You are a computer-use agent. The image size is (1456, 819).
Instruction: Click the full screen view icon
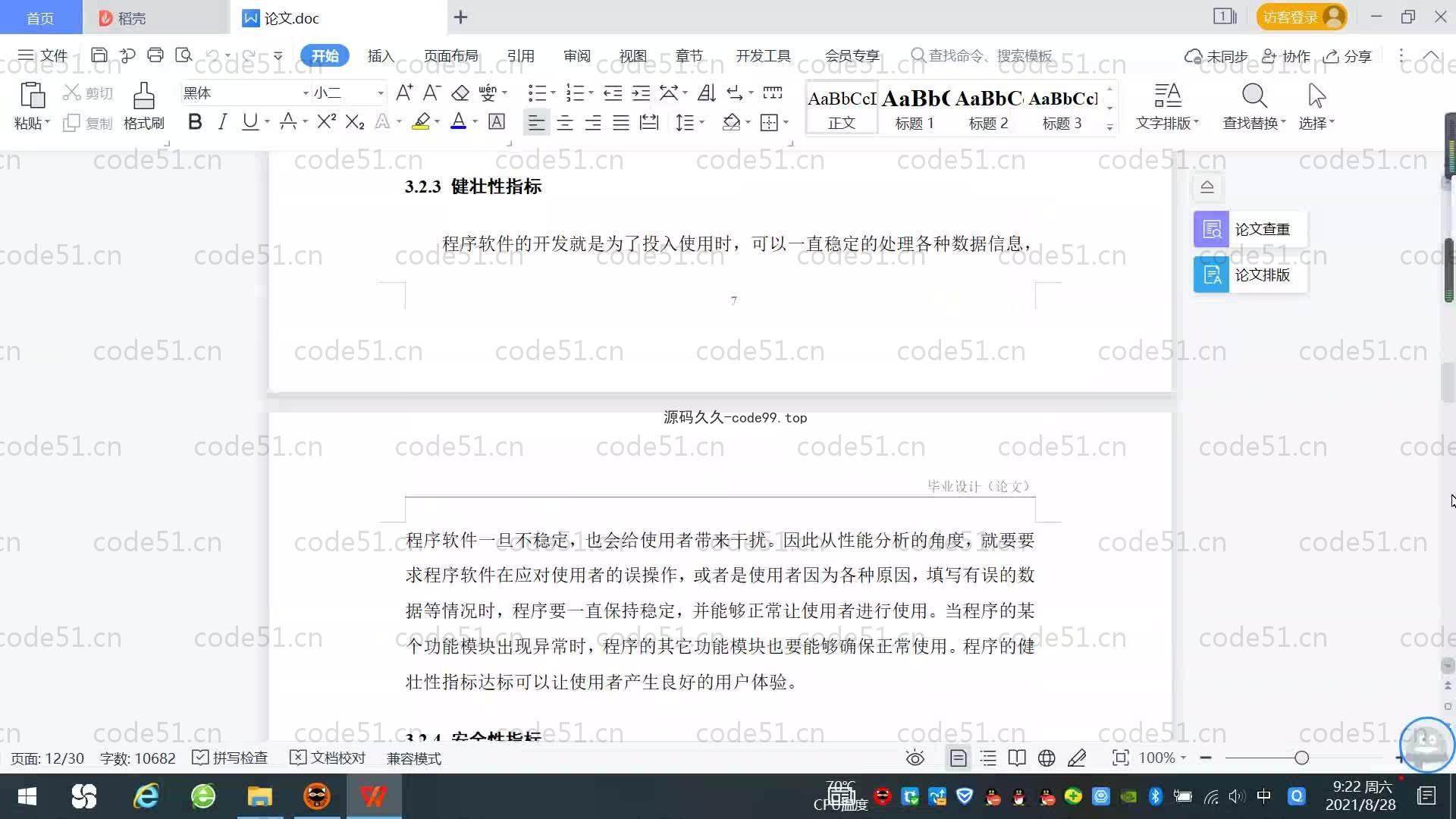point(1120,758)
